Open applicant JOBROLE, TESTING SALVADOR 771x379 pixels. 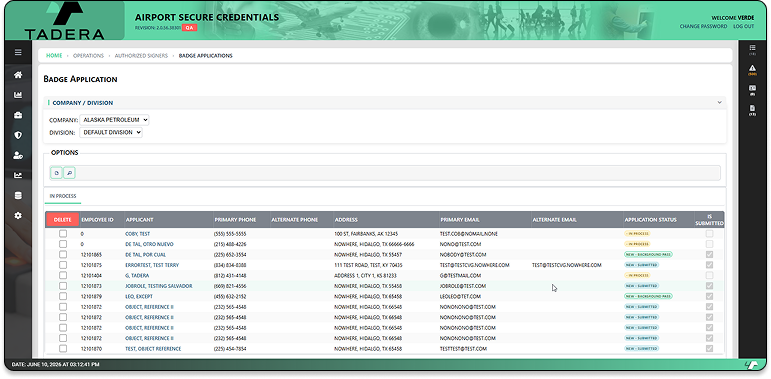159,286
